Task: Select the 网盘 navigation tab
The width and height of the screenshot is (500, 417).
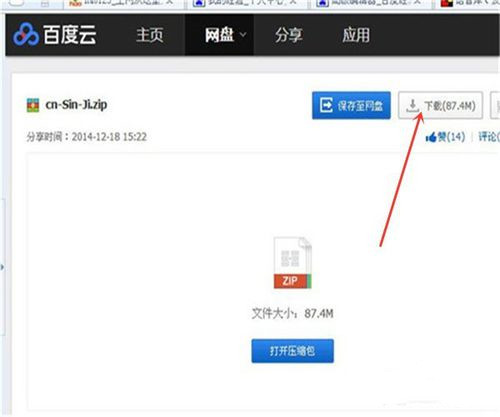Action: coord(219,35)
